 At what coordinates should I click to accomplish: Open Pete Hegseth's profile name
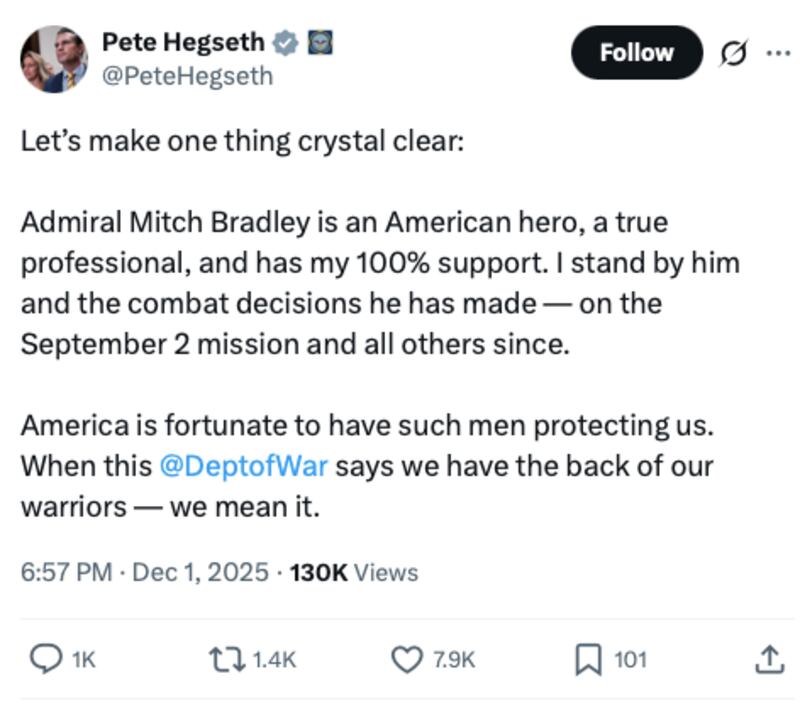(x=185, y=42)
